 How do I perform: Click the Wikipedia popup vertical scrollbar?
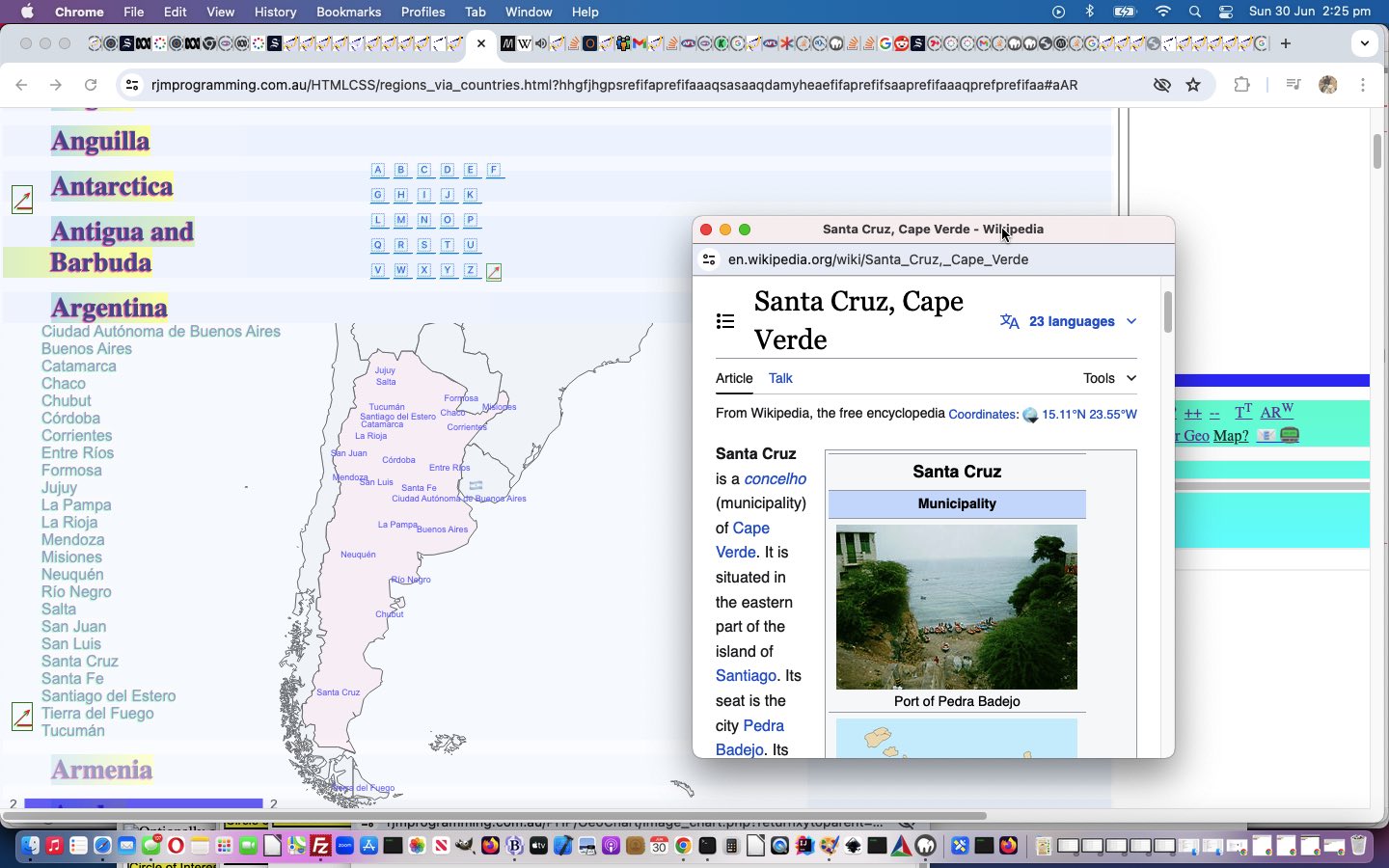(x=1167, y=312)
